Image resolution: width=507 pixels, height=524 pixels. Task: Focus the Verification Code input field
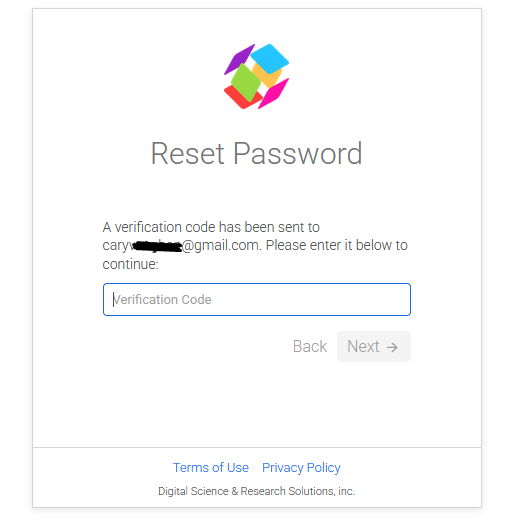pyautogui.click(x=257, y=299)
